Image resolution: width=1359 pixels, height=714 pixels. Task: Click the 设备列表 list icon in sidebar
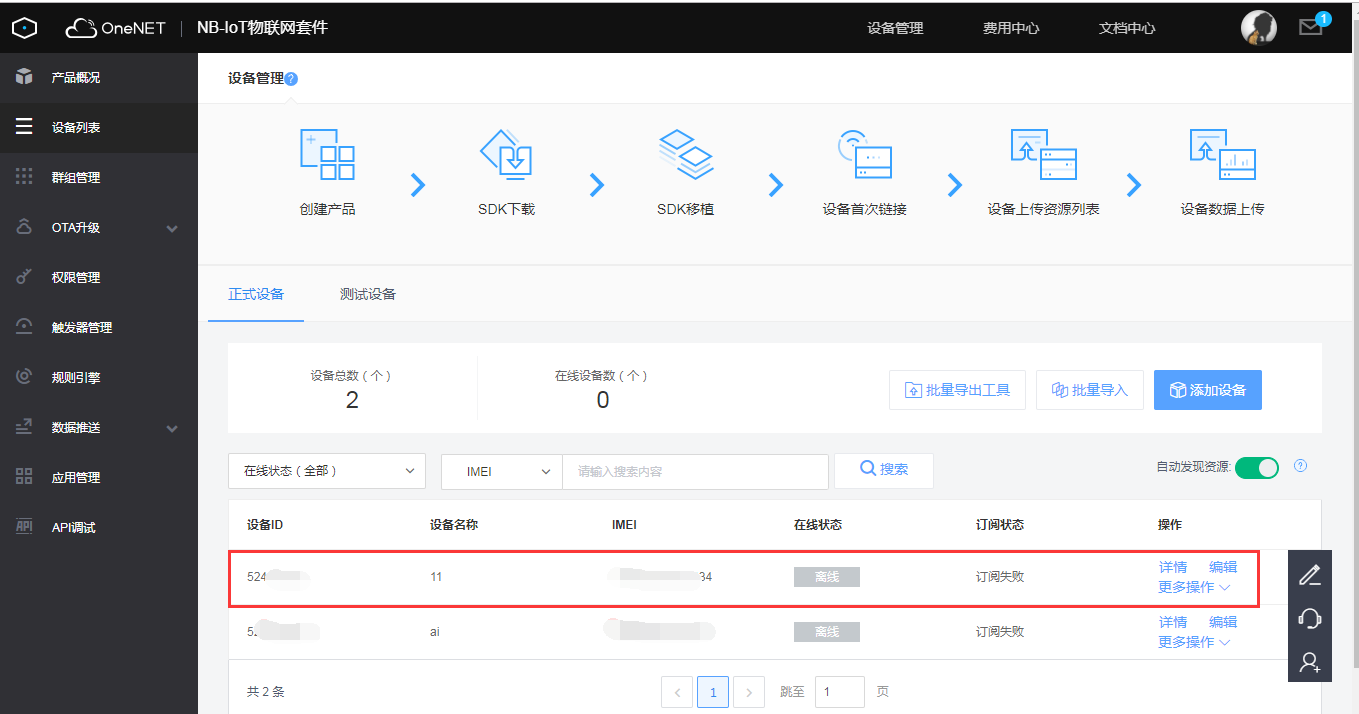(x=24, y=127)
